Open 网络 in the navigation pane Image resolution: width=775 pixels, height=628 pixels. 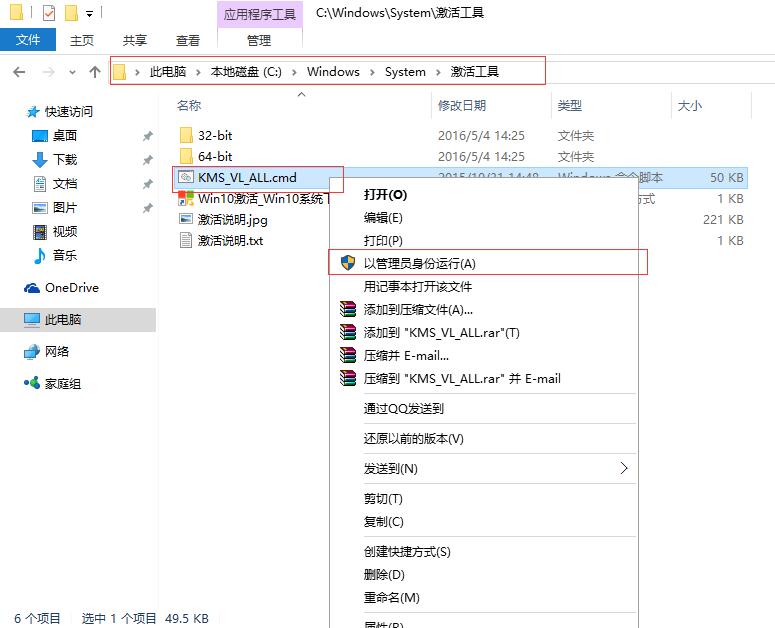point(57,352)
